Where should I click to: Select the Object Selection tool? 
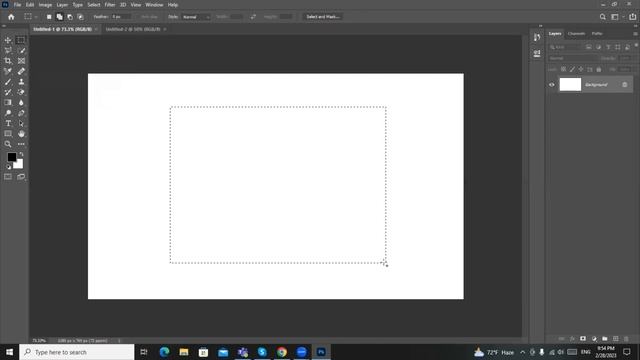coord(8,51)
